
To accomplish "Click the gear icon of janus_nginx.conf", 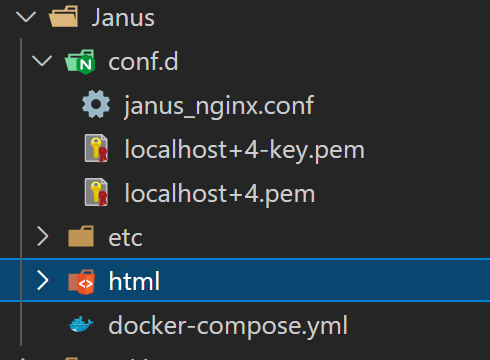I will [x=96, y=104].
